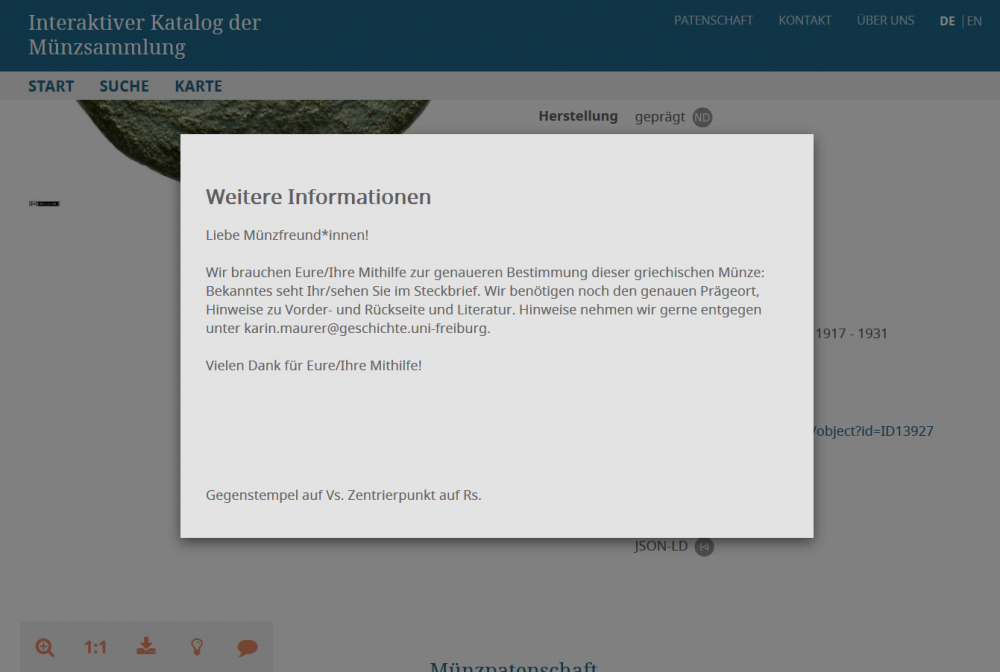Open the PATENSCHAFT link
Screen dimensions: 1000x672
[x=713, y=21]
